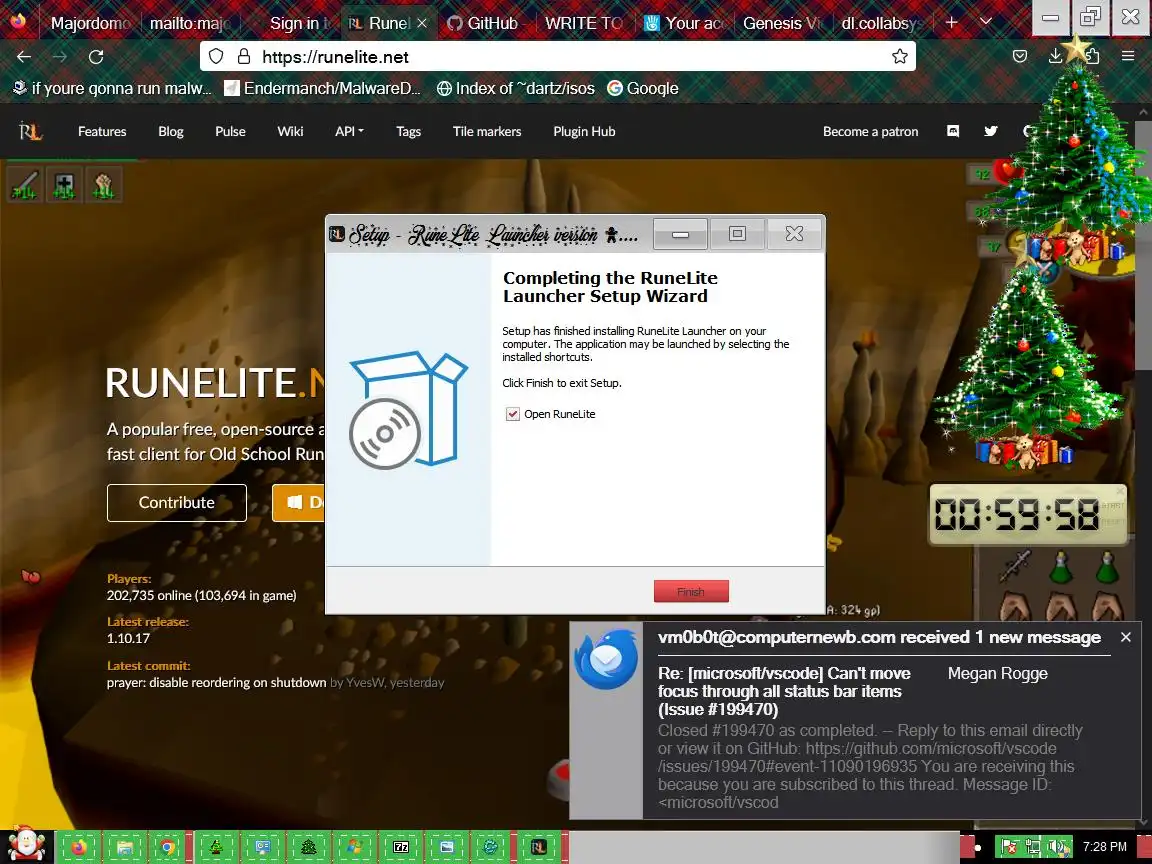Viewport: 1152px width, 864px height.
Task: Open the site security shield icon
Action: click(216, 57)
